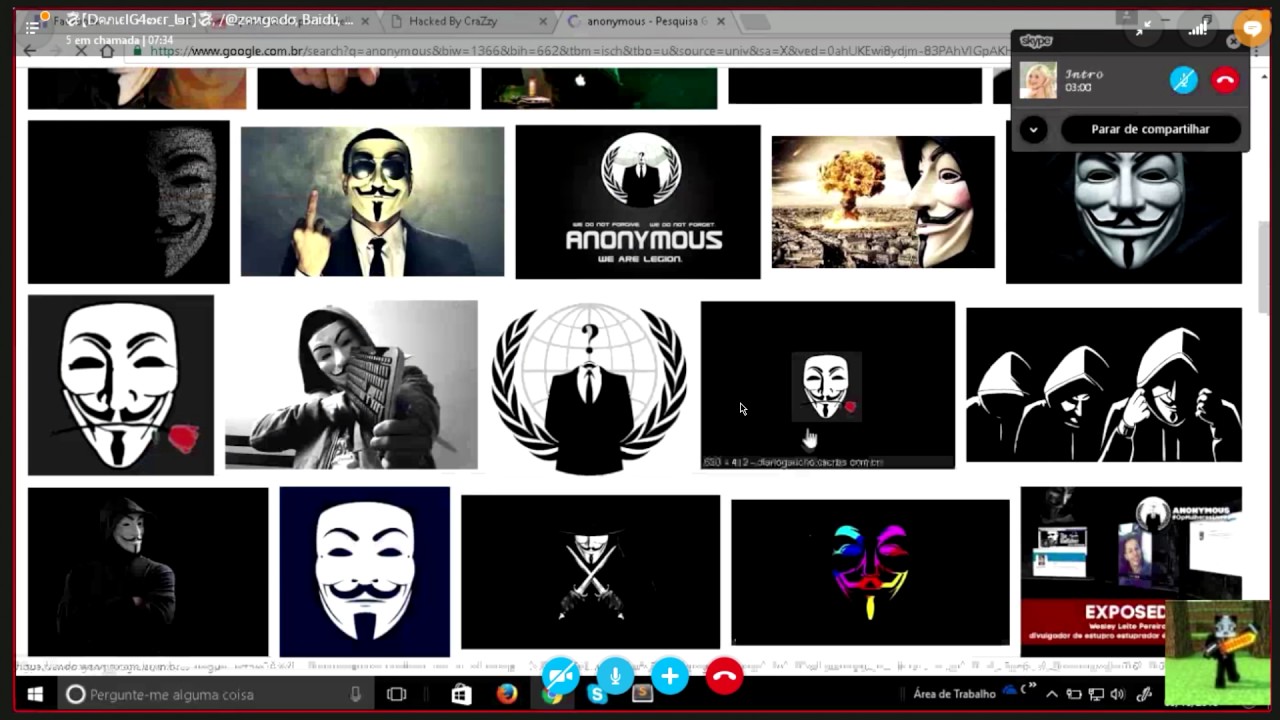This screenshot has width=1280, height=720.
Task: Show hidden system tray icons
Action: click(1052, 694)
